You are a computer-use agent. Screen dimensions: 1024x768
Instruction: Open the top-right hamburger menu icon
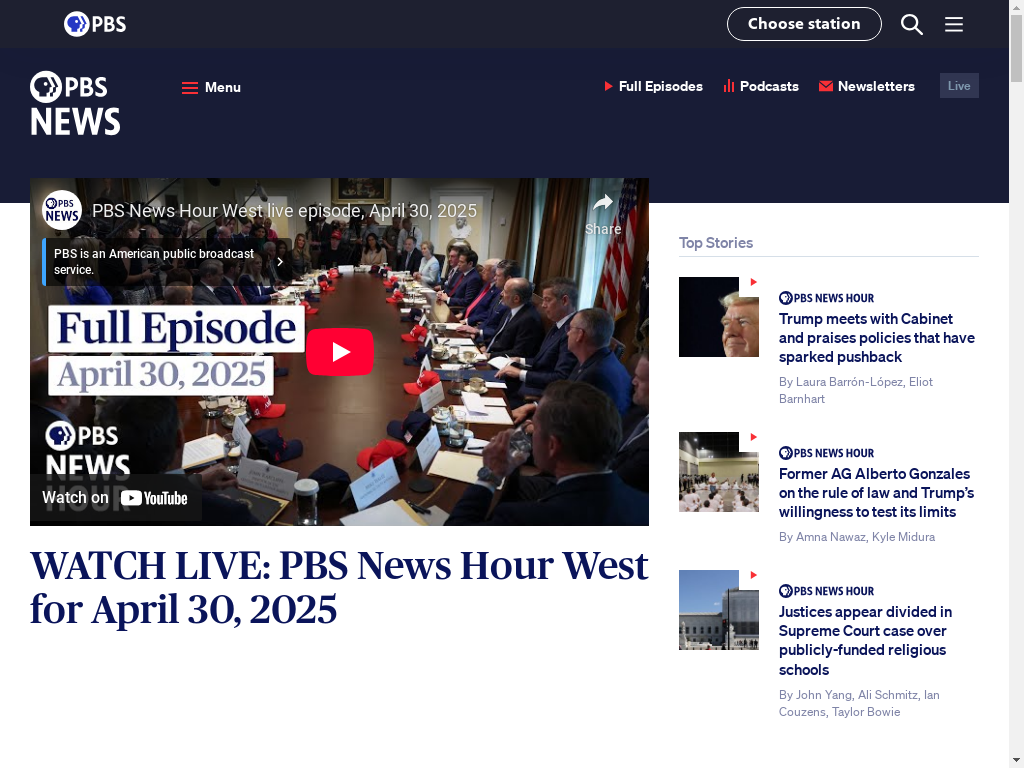click(953, 24)
